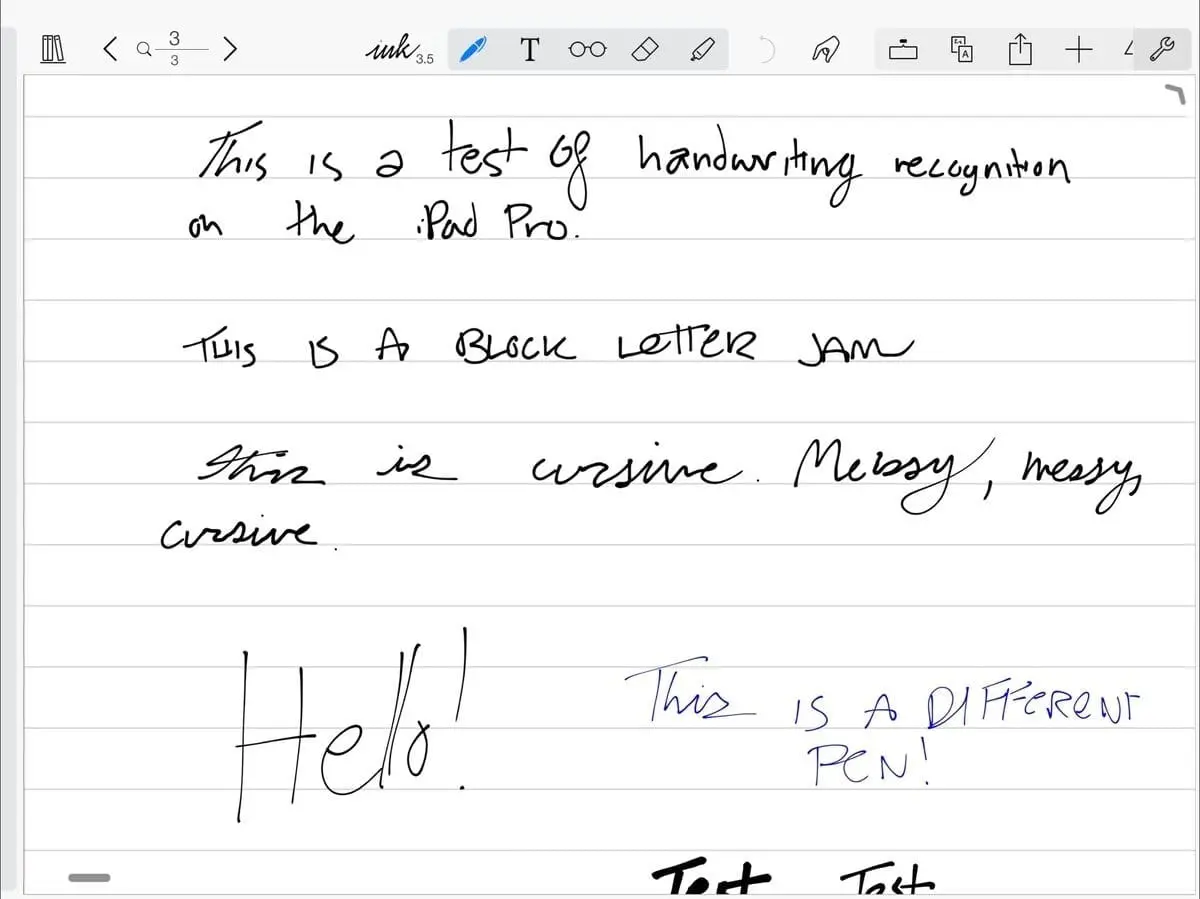This screenshot has height=899, width=1200.
Task: Tap the page corner curl
Action: pyautogui.click(x=1173, y=95)
